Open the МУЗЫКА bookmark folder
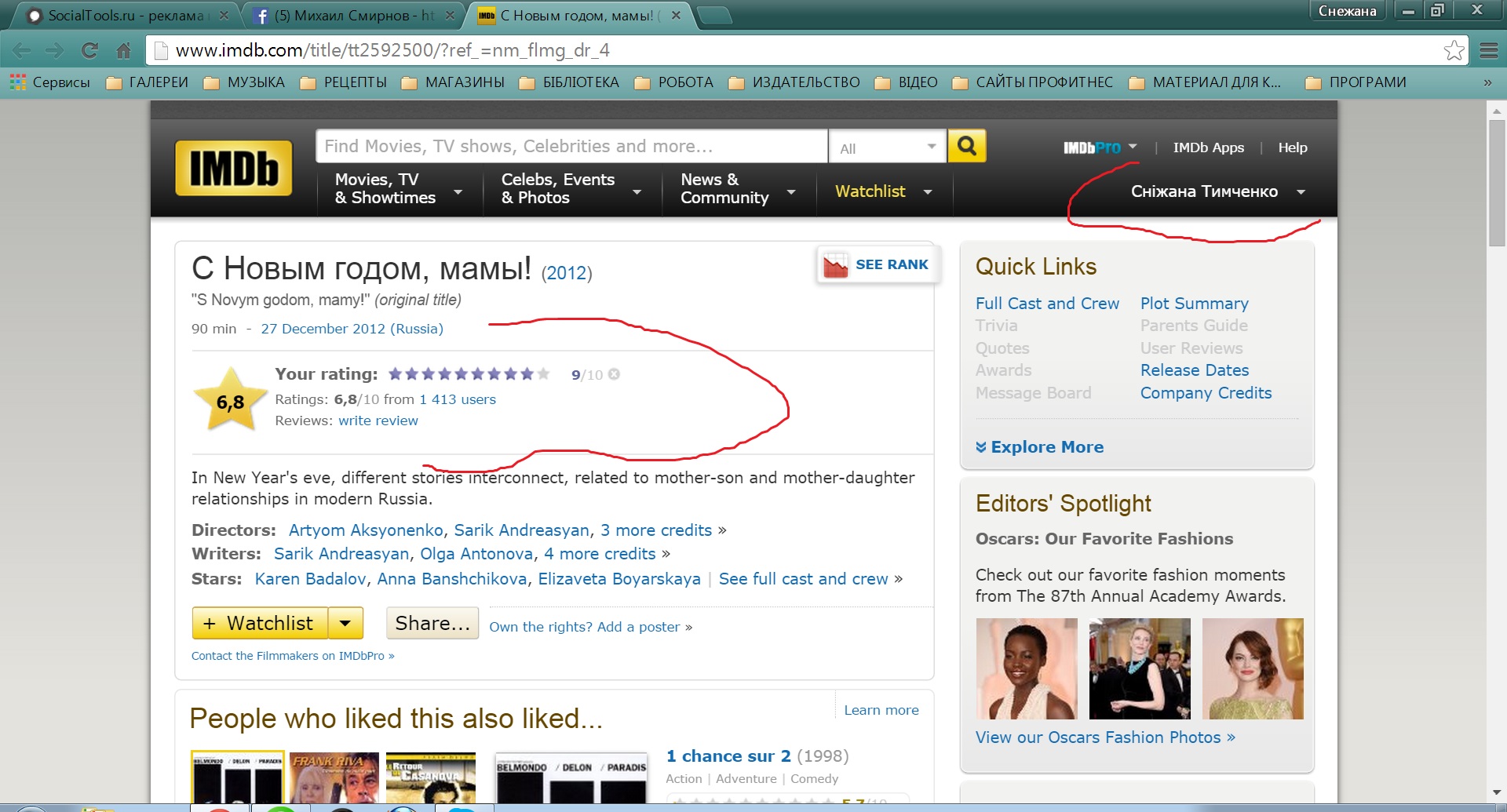 pyautogui.click(x=244, y=82)
